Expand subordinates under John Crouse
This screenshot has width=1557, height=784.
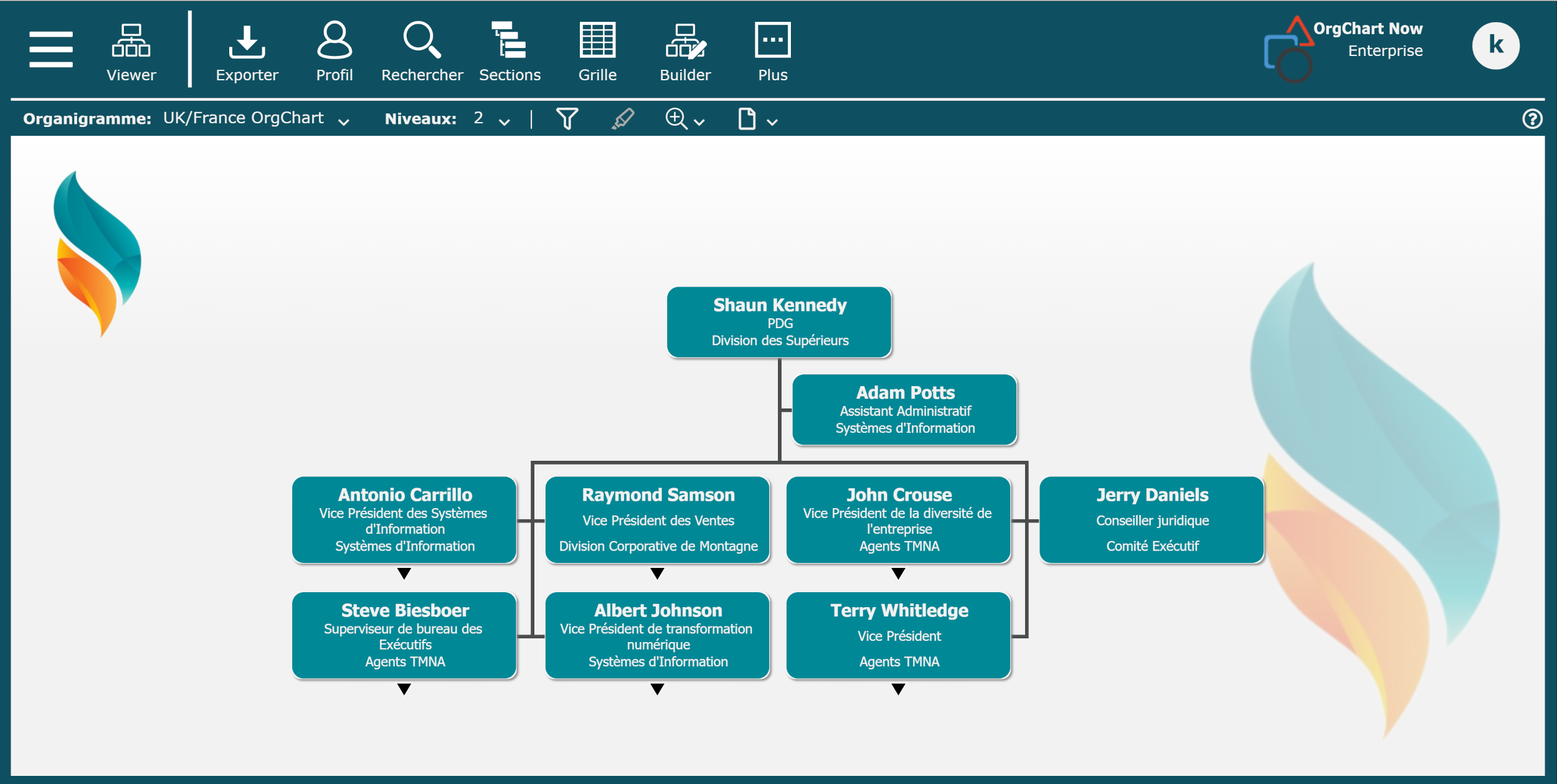click(x=898, y=574)
